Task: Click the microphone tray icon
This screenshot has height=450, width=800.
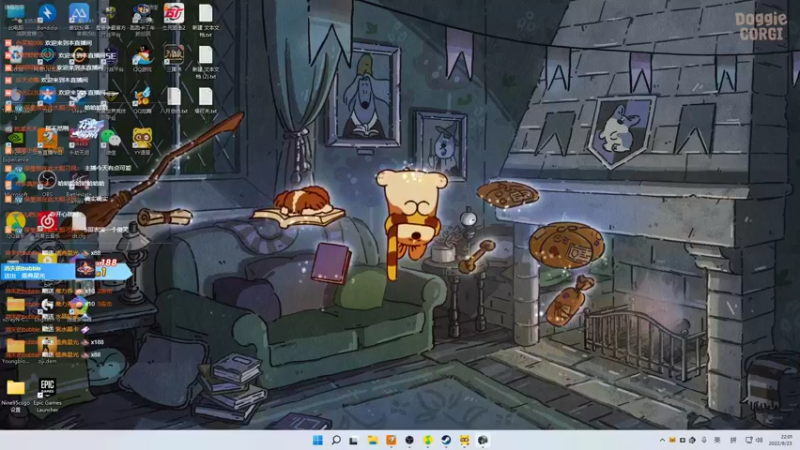Action: 704,440
